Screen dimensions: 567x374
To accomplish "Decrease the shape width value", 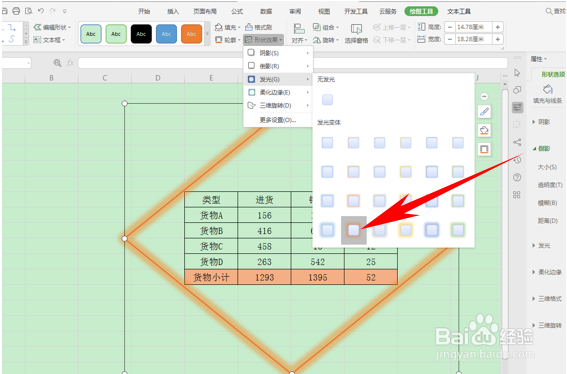I will tap(450, 39).
